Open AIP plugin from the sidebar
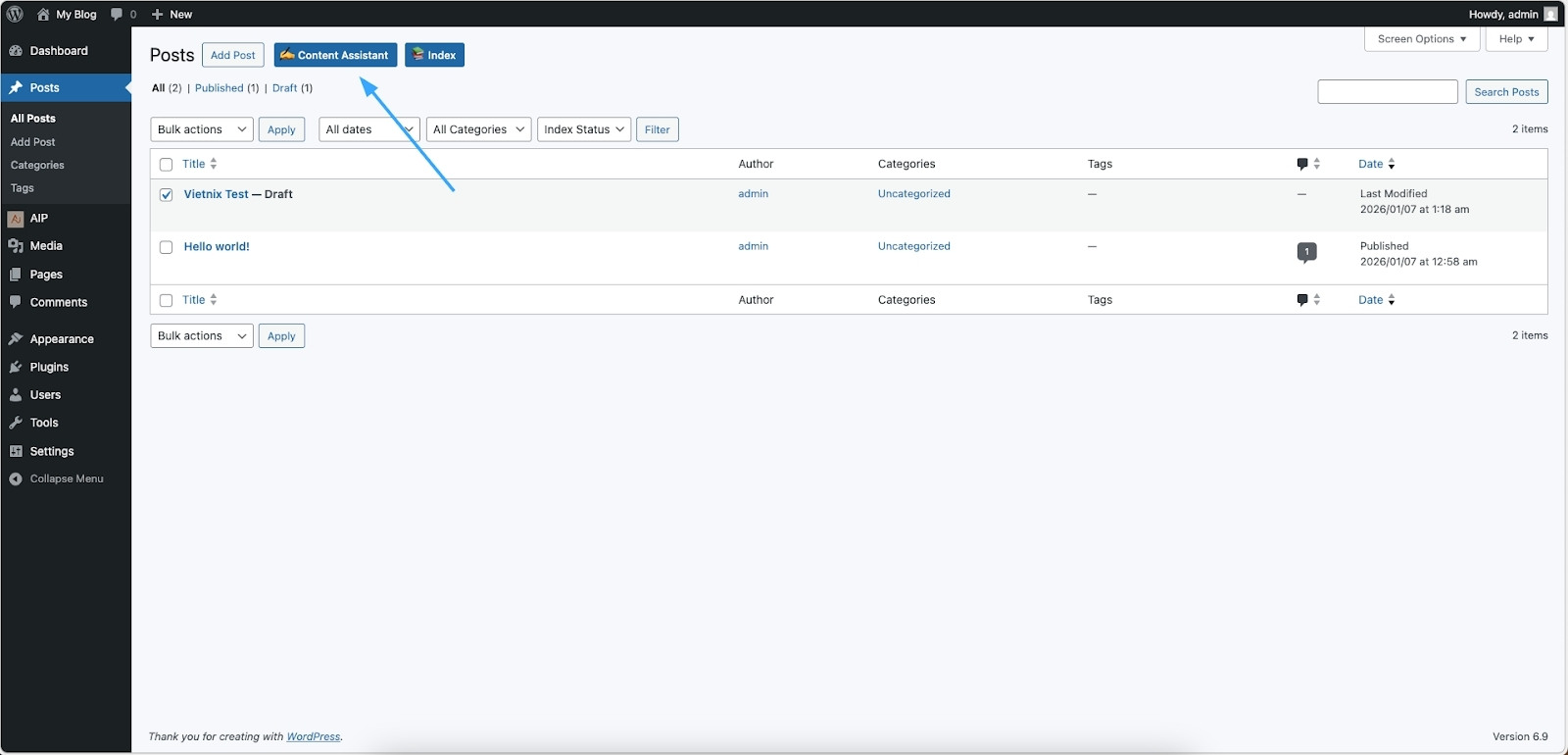Screen dimensions: 1568x755 39,219
